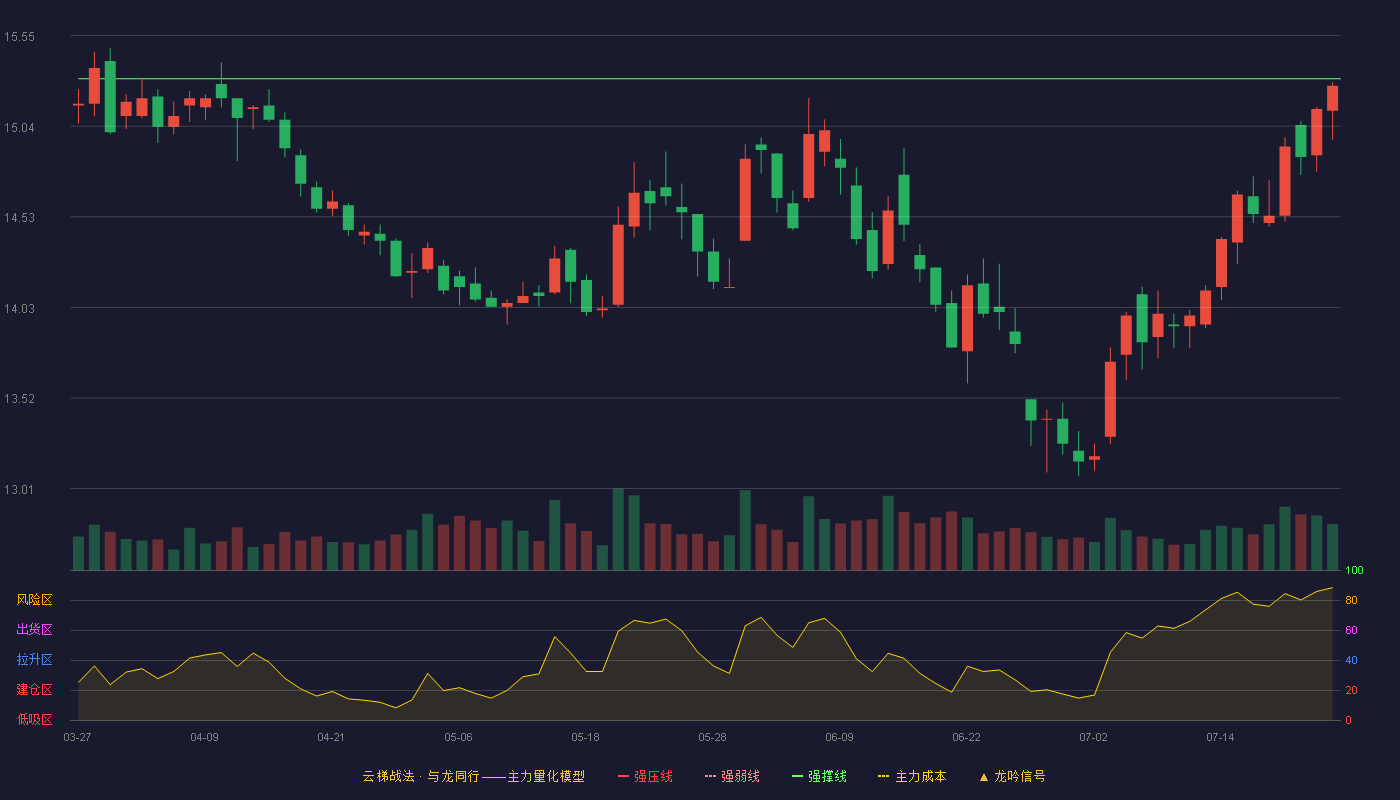Click the 13.52 price axis label
Screen dimensions: 1400x800
click(x=19, y=399)
